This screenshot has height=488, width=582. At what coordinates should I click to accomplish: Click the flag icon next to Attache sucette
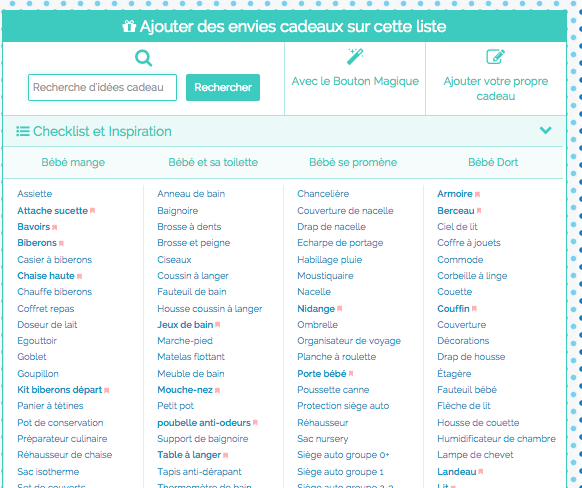click(x=92, y=211)
